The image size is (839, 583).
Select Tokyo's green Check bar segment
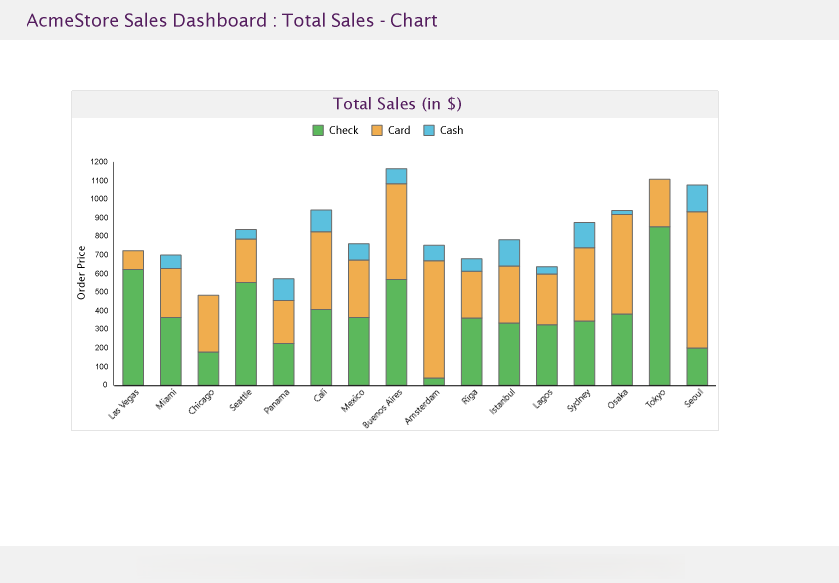point(659,305)
